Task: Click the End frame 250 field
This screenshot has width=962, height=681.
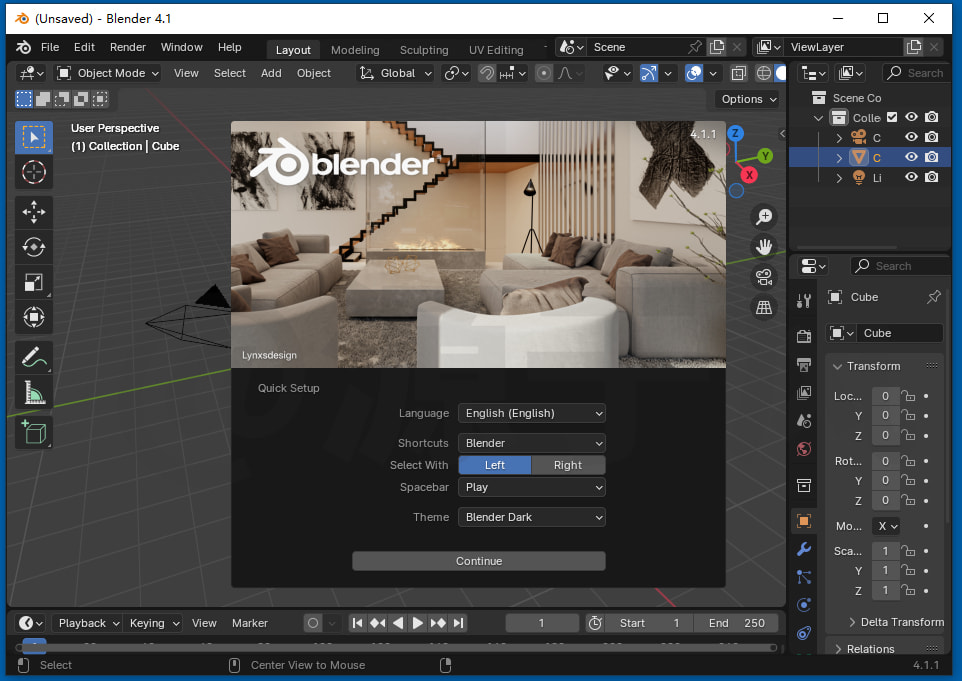Action: [x=736, y=623]
